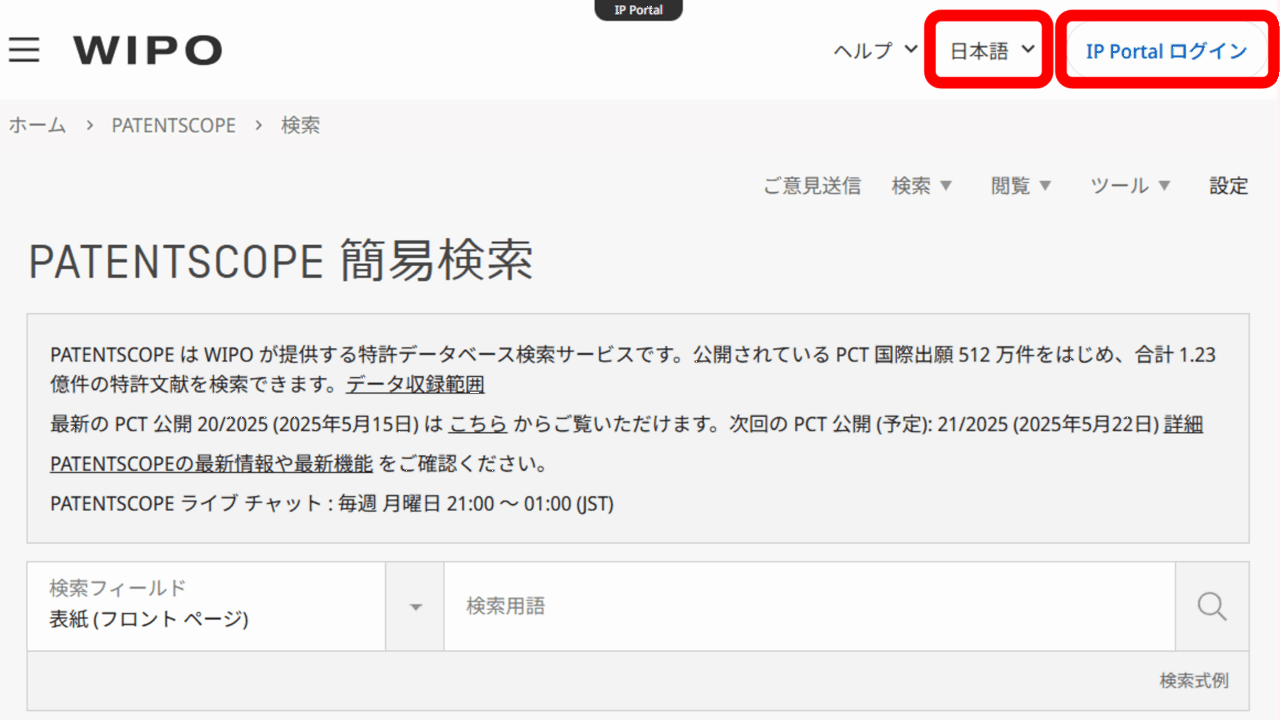Screen dimensions: 1280x720
Task: Open the 検索フィールド dropdown arrow
Action: [x=415, y=607]
